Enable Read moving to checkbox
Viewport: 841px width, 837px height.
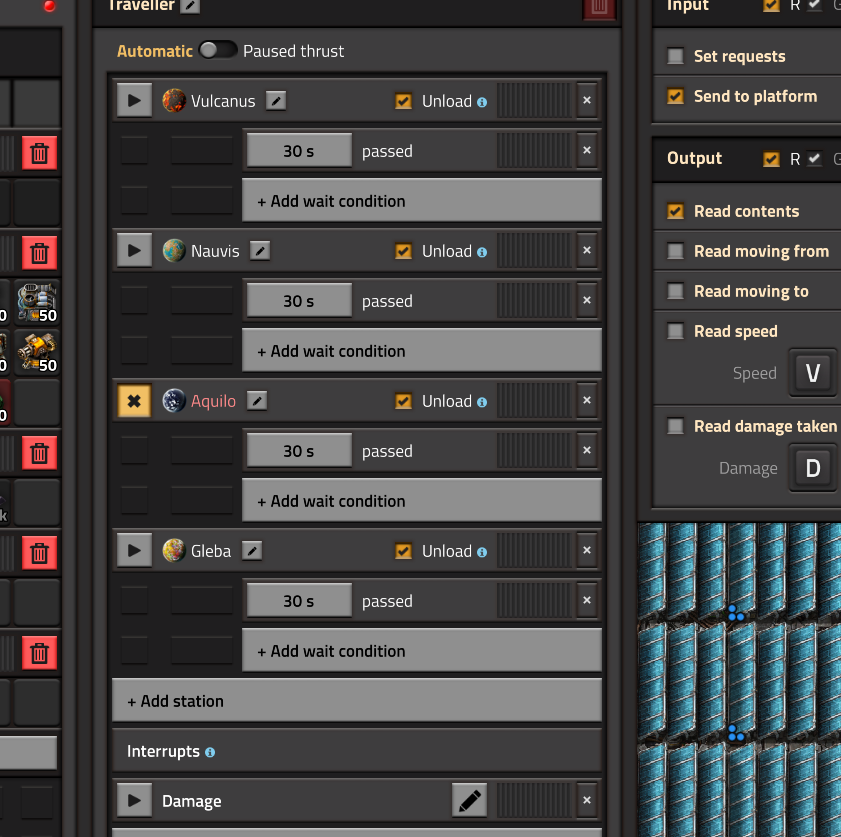[675, 291]
